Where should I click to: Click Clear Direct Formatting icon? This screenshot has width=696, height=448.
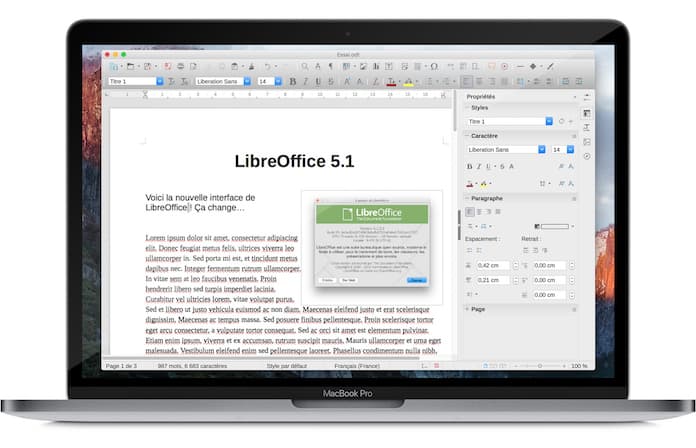pyautogui.click(x=376, y=81)
